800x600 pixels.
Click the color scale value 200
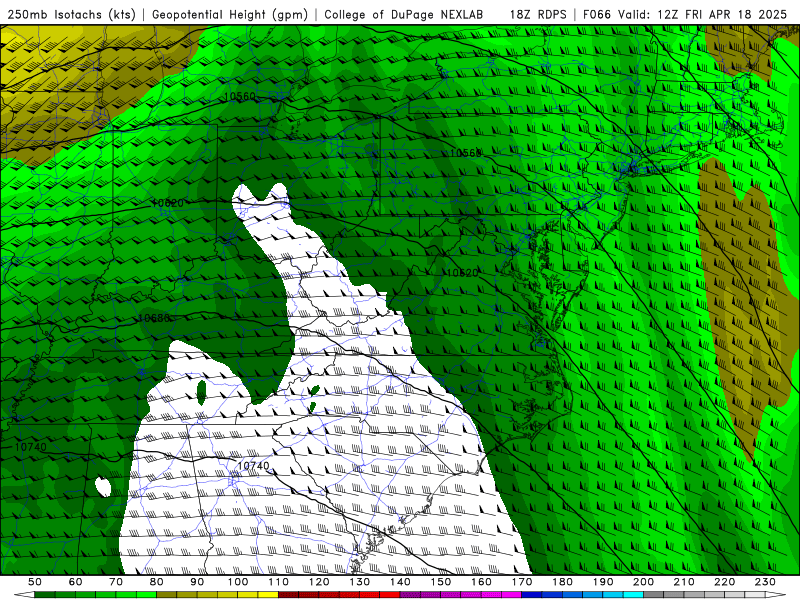[644, 582]
